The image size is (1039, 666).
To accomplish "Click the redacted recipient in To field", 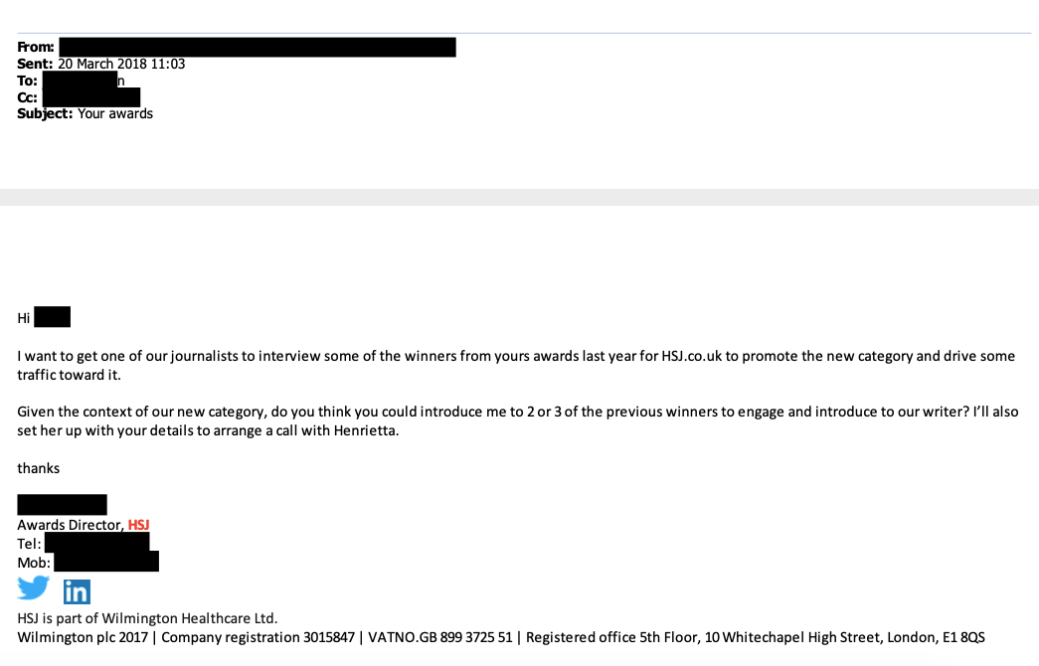I will tap(81, 81).
